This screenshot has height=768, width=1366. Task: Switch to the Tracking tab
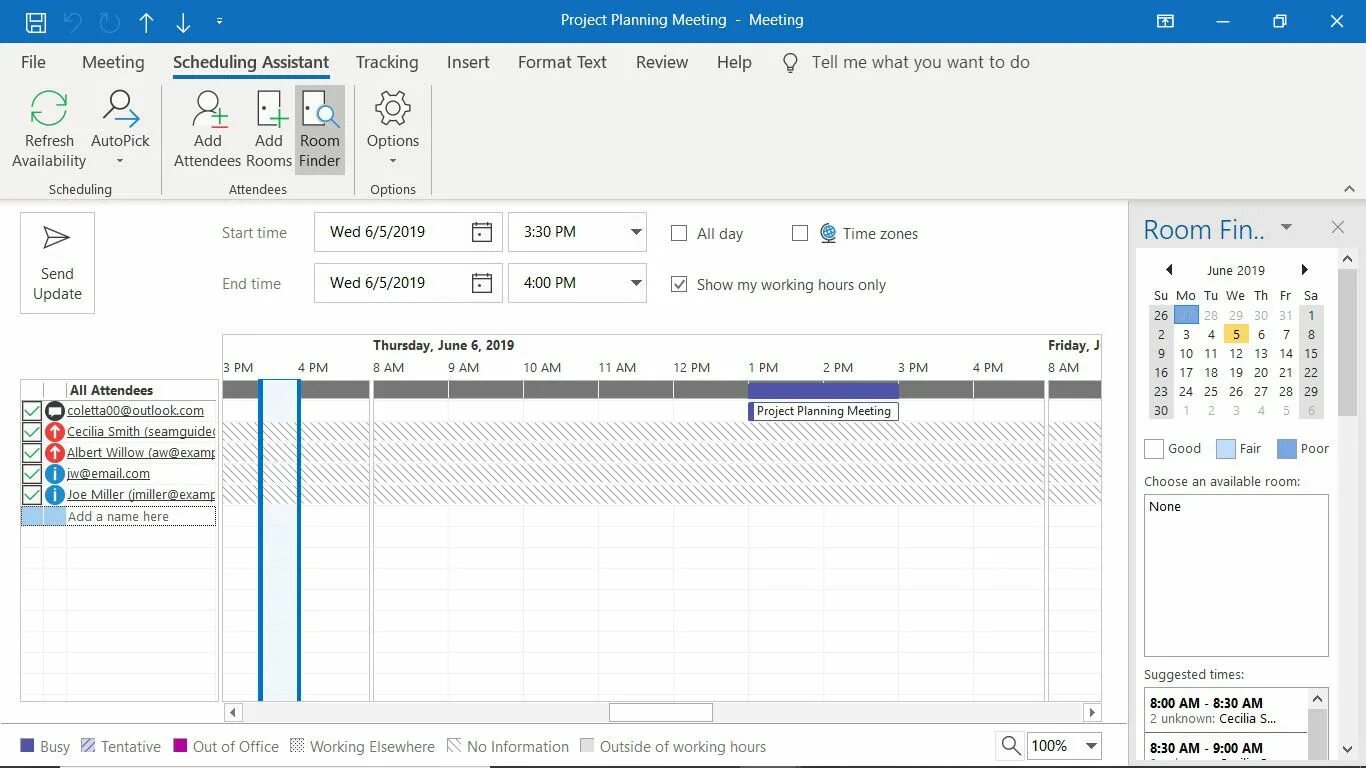click(387, 62)
